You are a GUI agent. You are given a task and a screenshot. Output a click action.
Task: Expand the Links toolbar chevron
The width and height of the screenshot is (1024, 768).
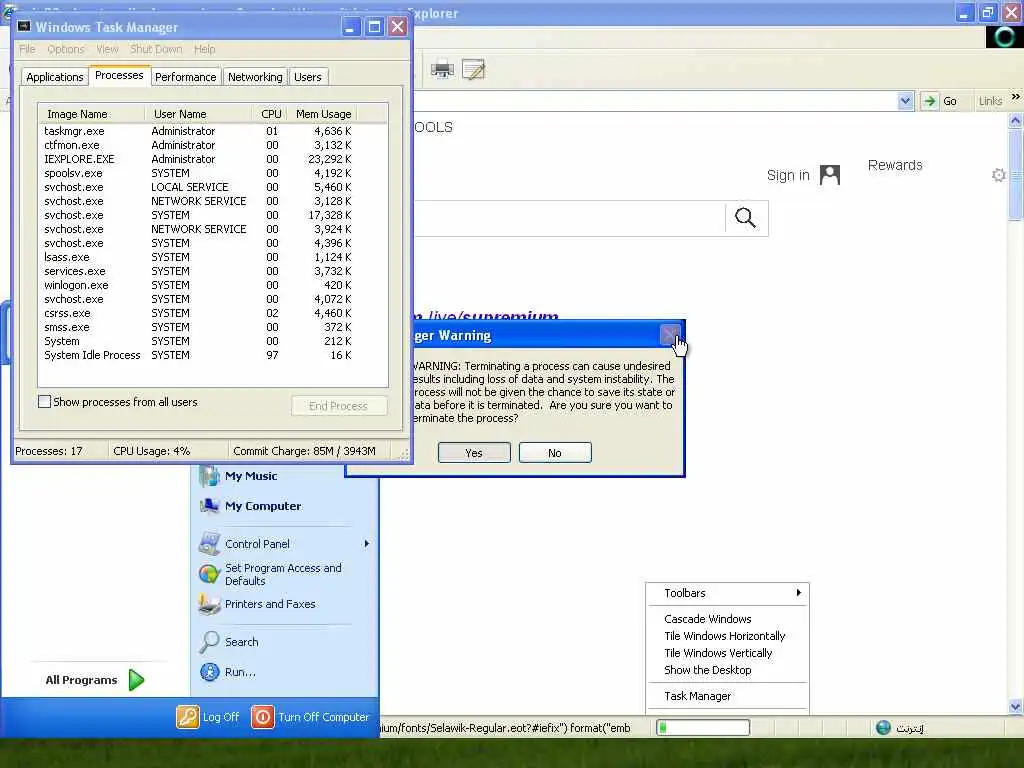point(1015,97)
